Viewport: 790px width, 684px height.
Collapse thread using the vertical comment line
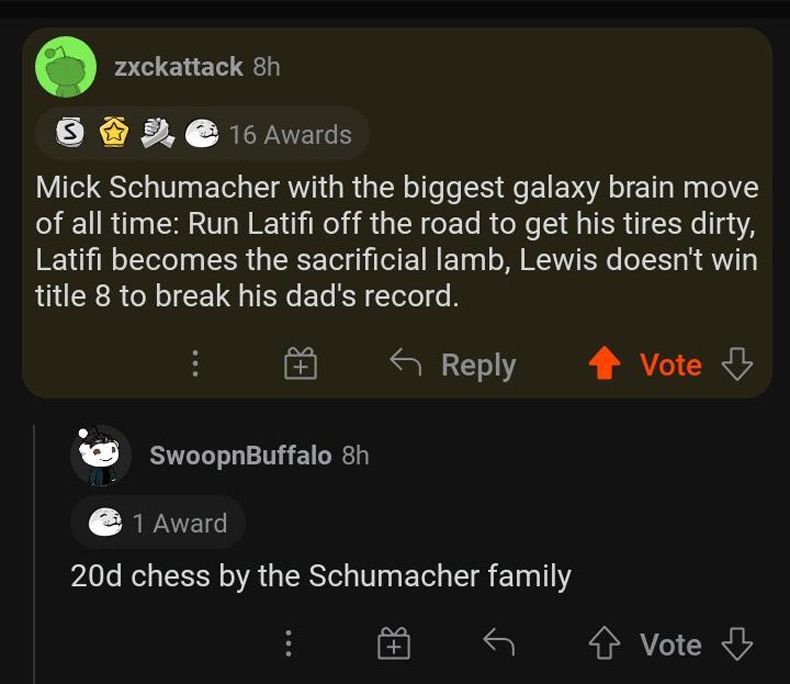35,550
